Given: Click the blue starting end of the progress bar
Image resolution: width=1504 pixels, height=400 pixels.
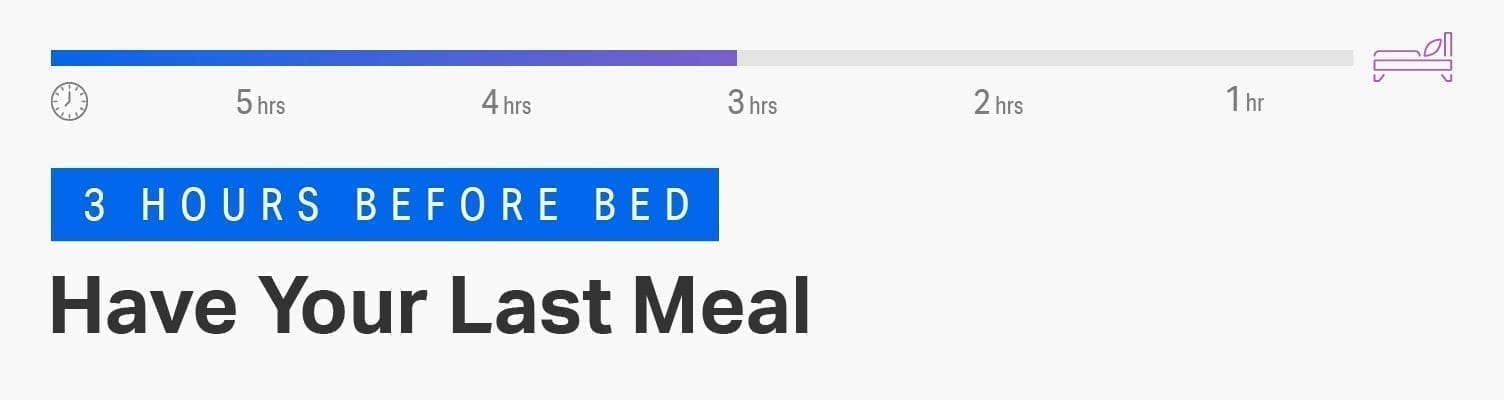Looking at the screenshot, I should pos(58,58).
